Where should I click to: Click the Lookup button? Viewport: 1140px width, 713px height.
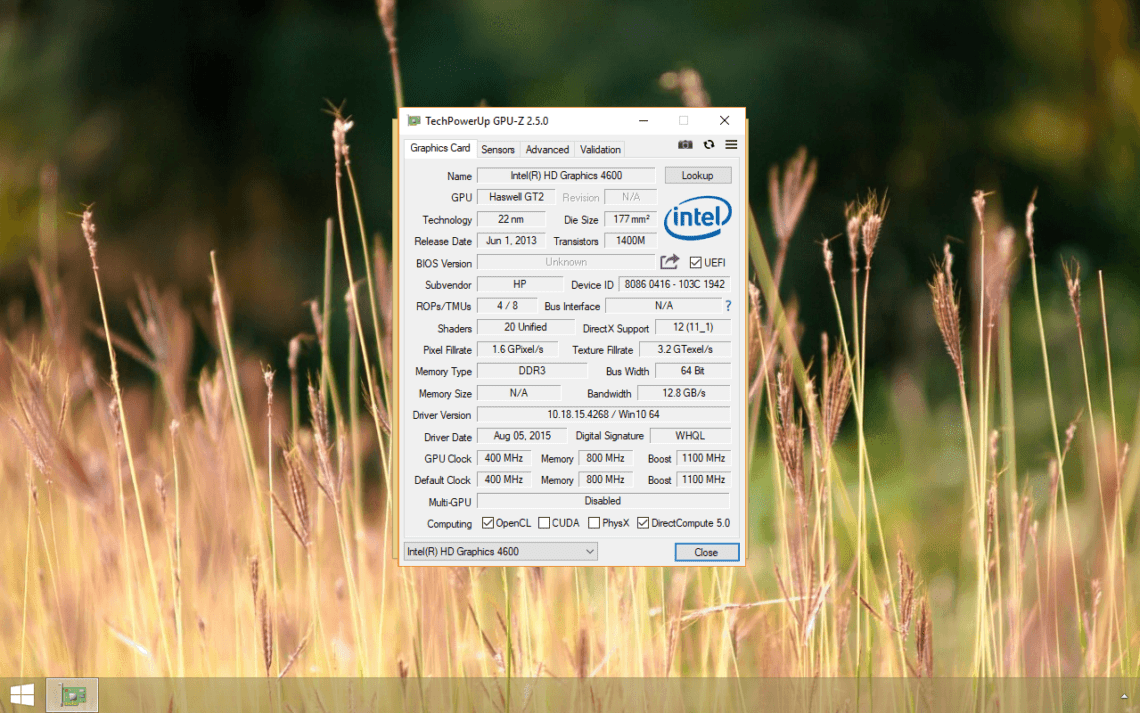(x=698, y=175)
